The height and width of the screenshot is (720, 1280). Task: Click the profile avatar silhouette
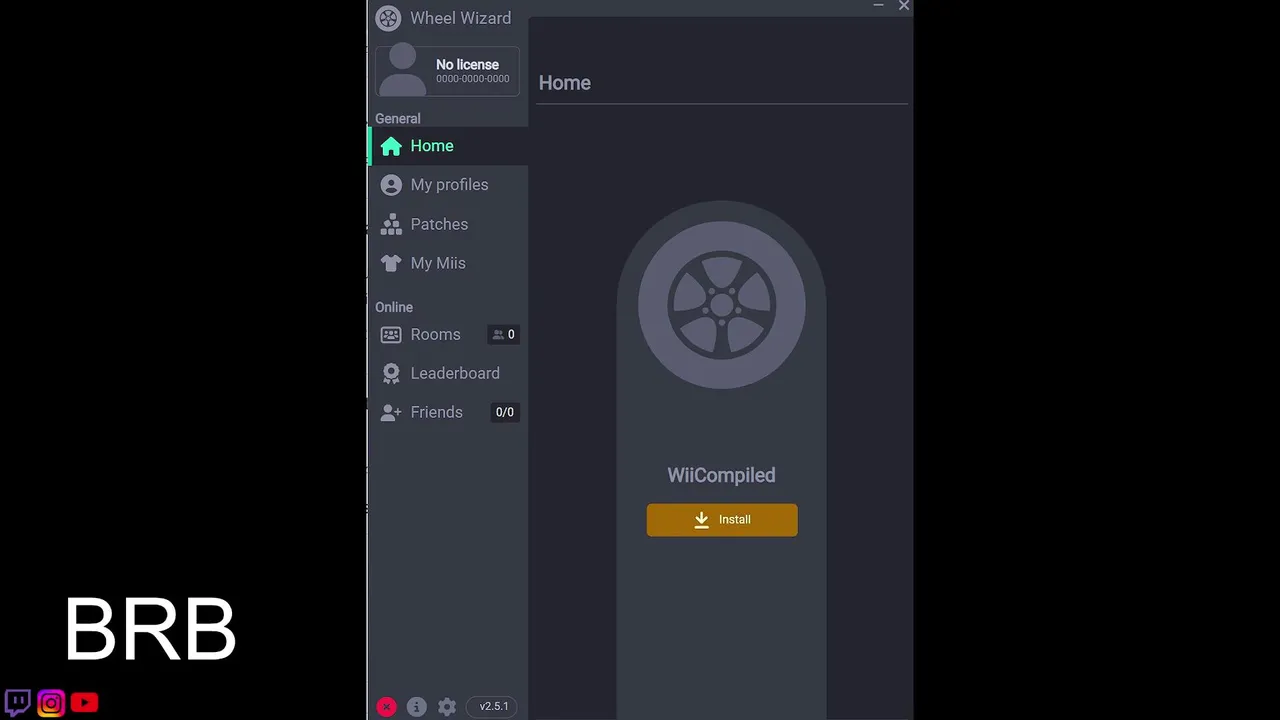click(403, 70)
